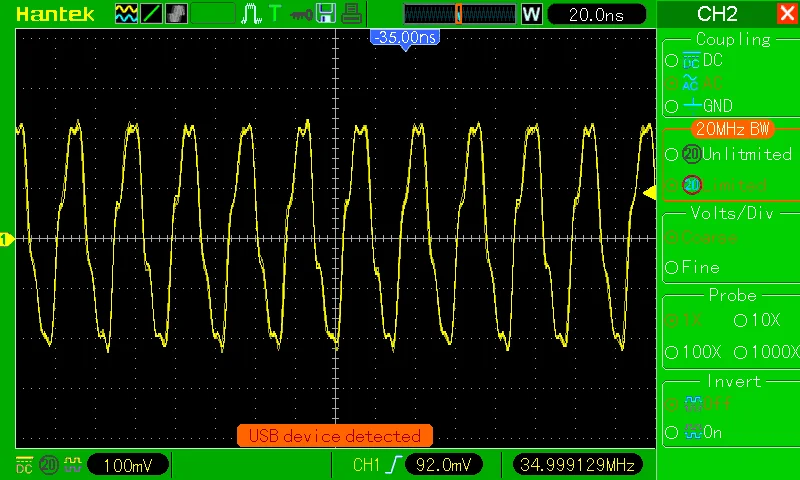
Task: Select DC coupling
Action: tap(694, 60)
